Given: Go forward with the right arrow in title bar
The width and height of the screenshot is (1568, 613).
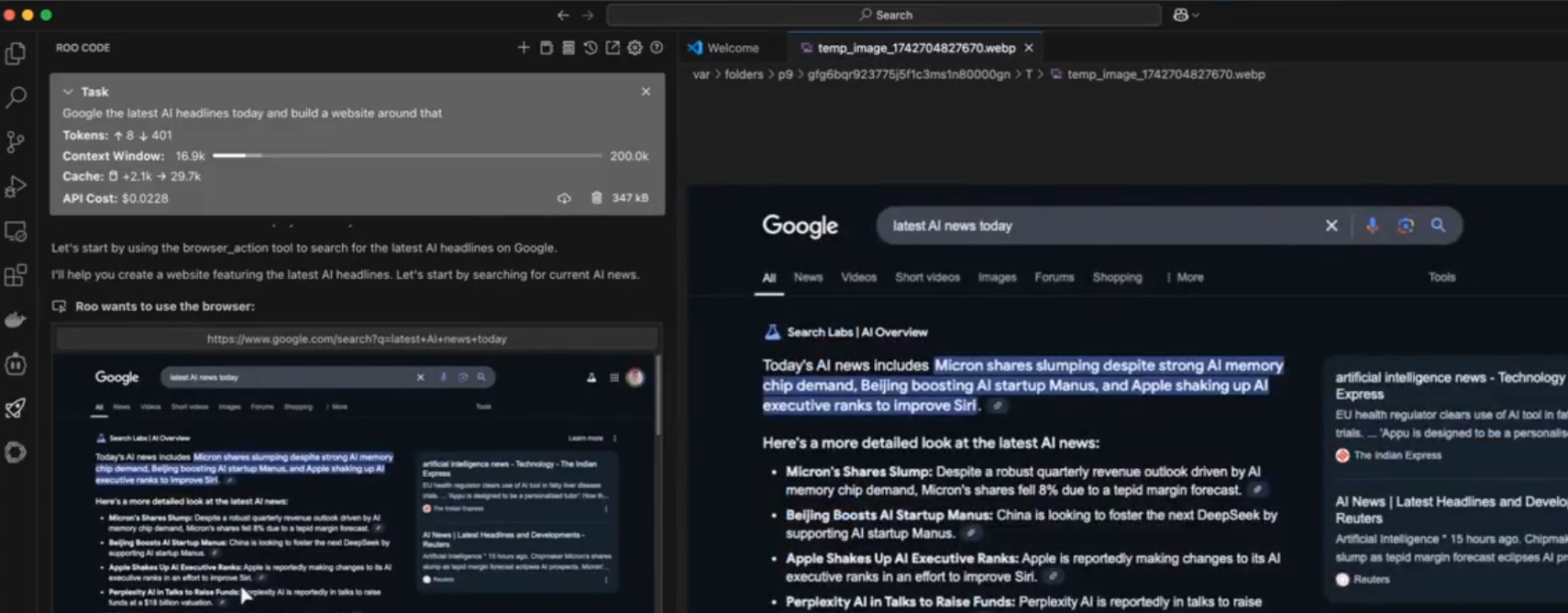Looking at the screenshot, I should [x=588, y=15].
